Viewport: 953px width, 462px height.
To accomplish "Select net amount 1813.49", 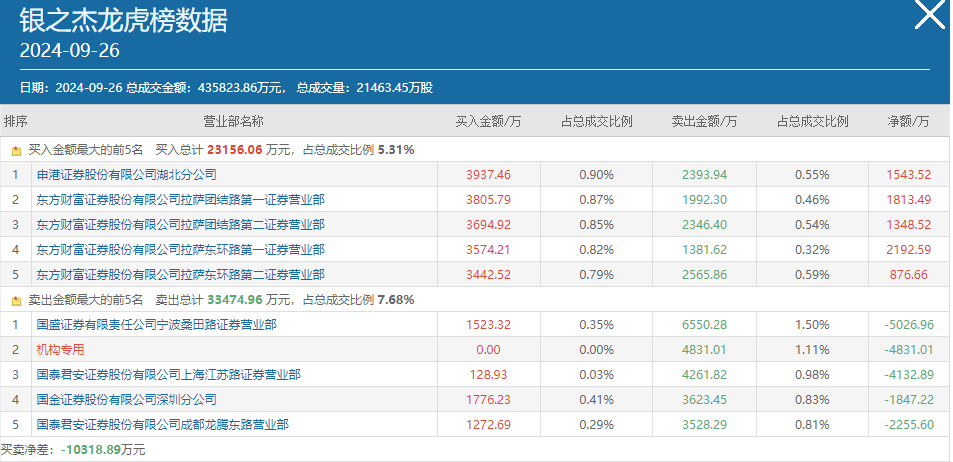I will (x=908, y=200).
